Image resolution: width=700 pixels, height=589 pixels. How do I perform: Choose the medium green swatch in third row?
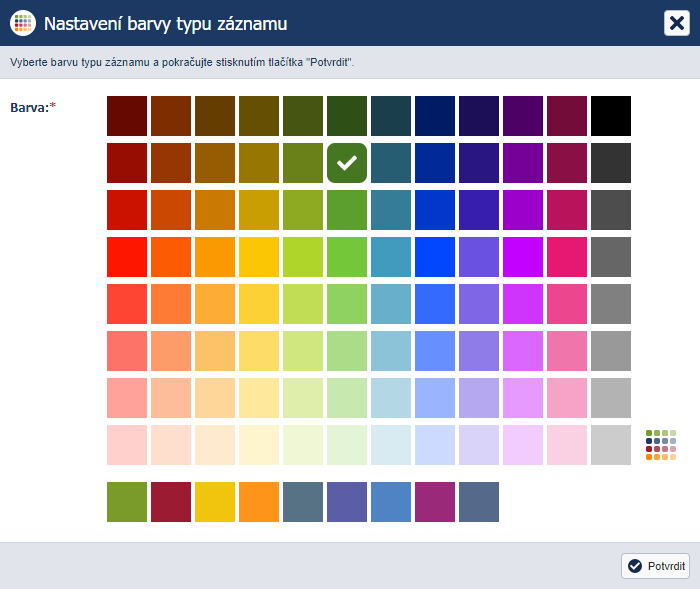347,210
